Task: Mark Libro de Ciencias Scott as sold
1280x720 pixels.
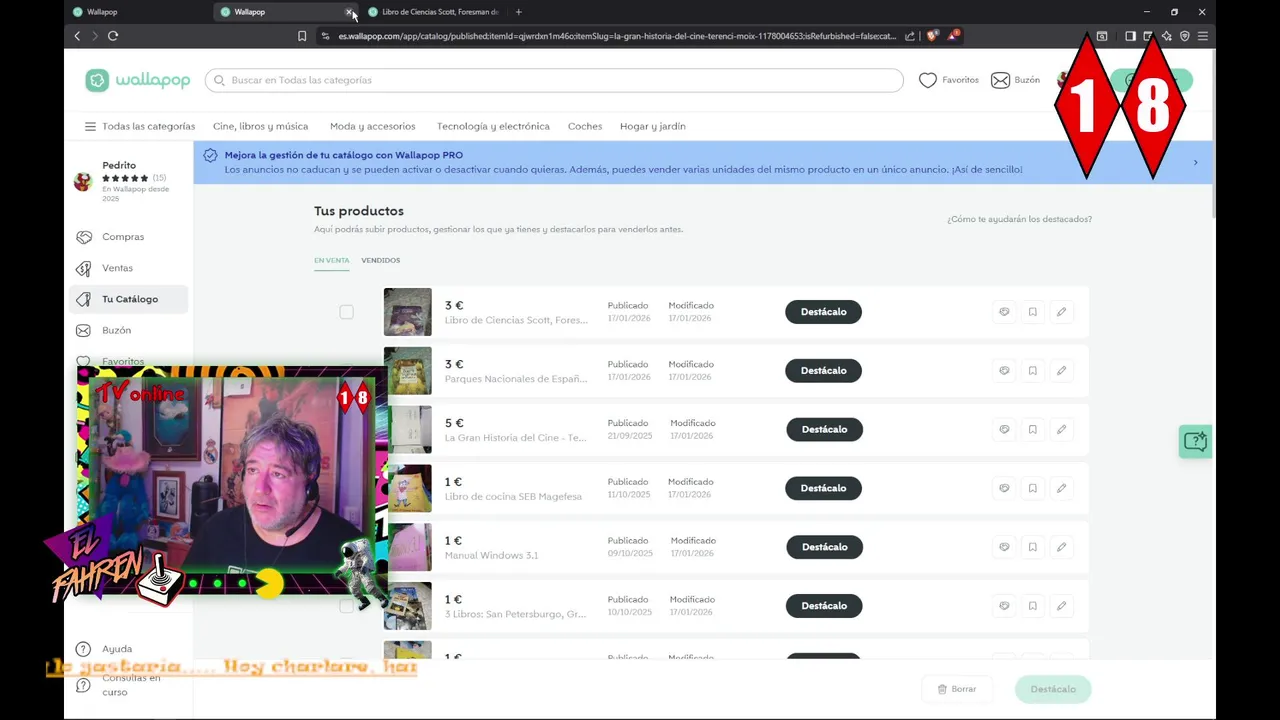Action: coord(1004,312)
